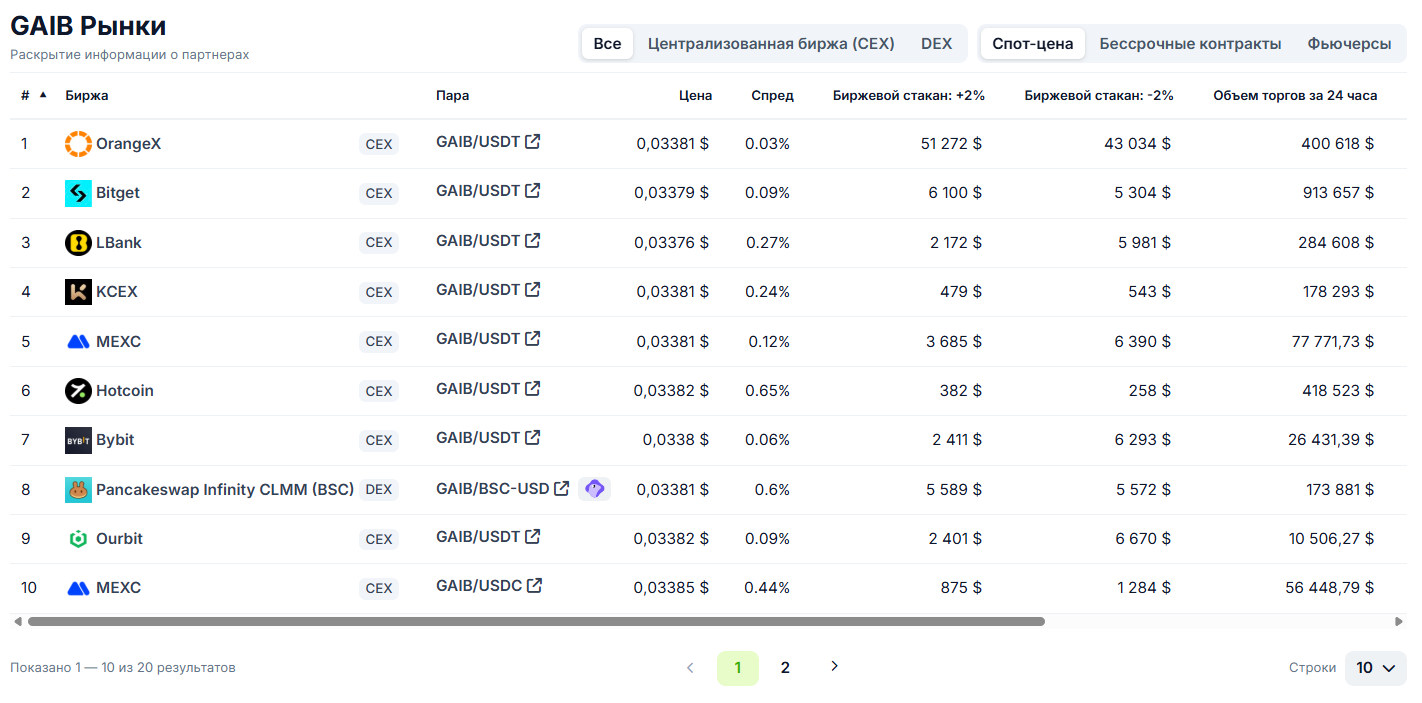
Task: Click the horizontal table scrollbar
Action: 536,621
